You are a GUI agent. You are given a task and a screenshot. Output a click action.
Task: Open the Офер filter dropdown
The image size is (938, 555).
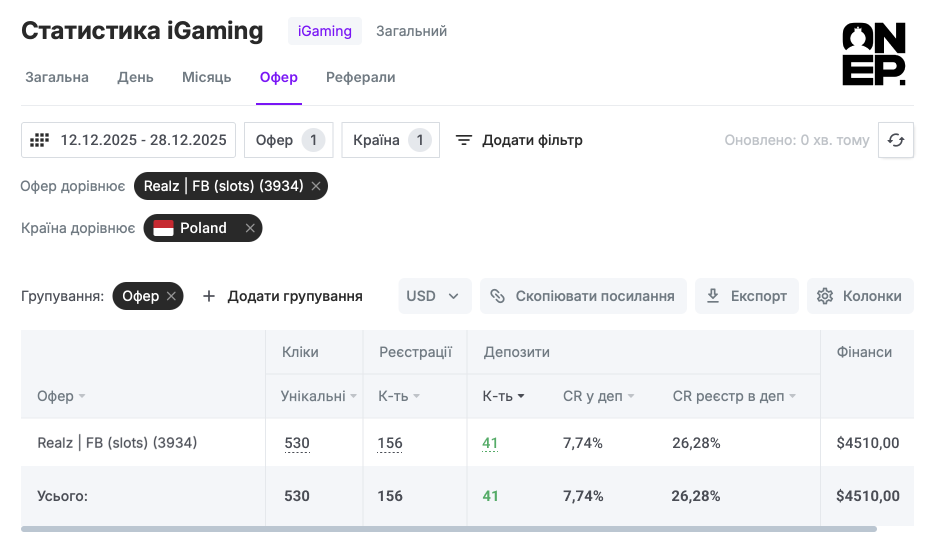[x=288, y=140]
